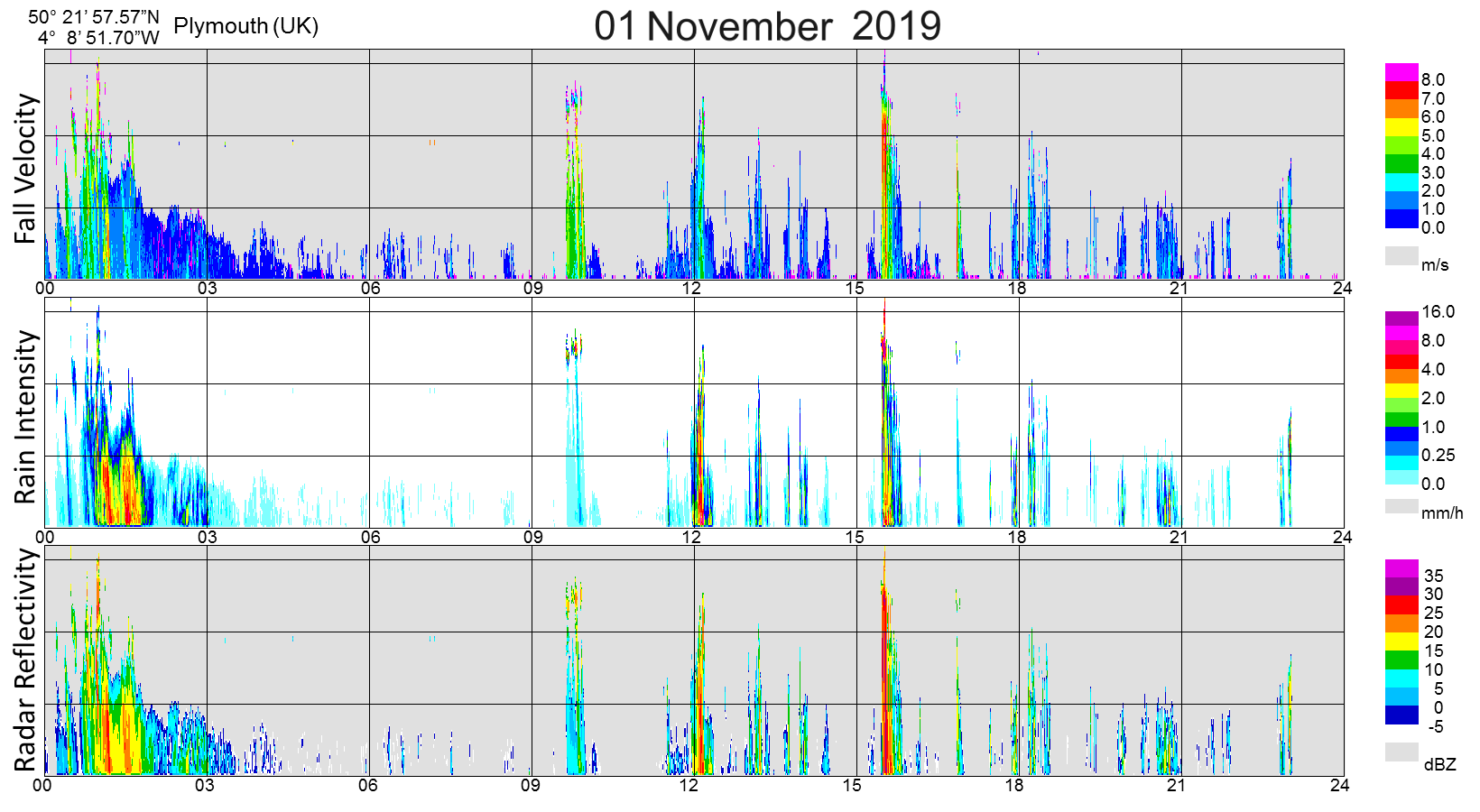The image size is (1480, 812).
Task: Click the "Rain Intensity" axis label
Action: [27, 417]
